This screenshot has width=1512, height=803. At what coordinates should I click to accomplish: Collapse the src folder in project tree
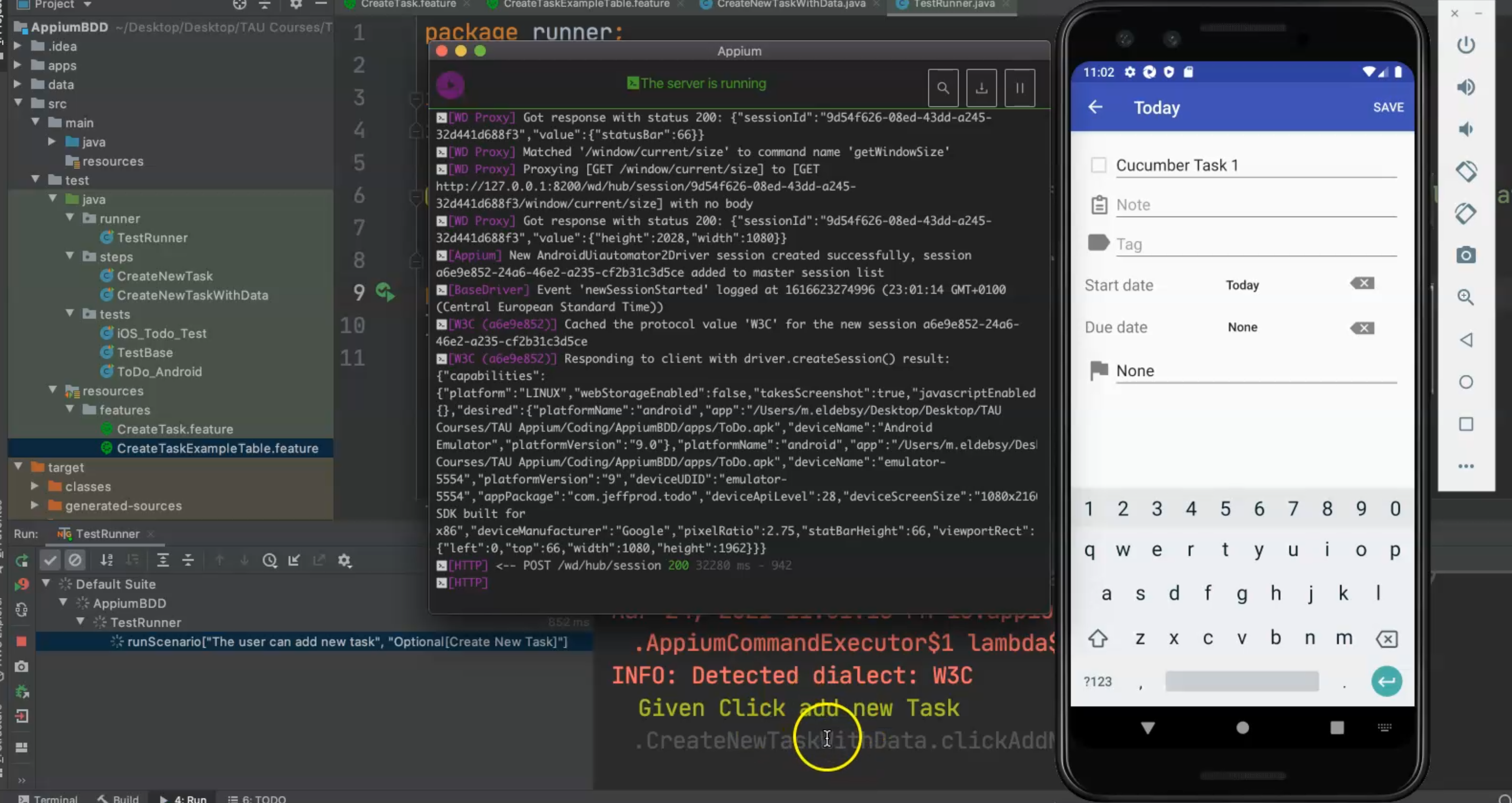(18, 103)
